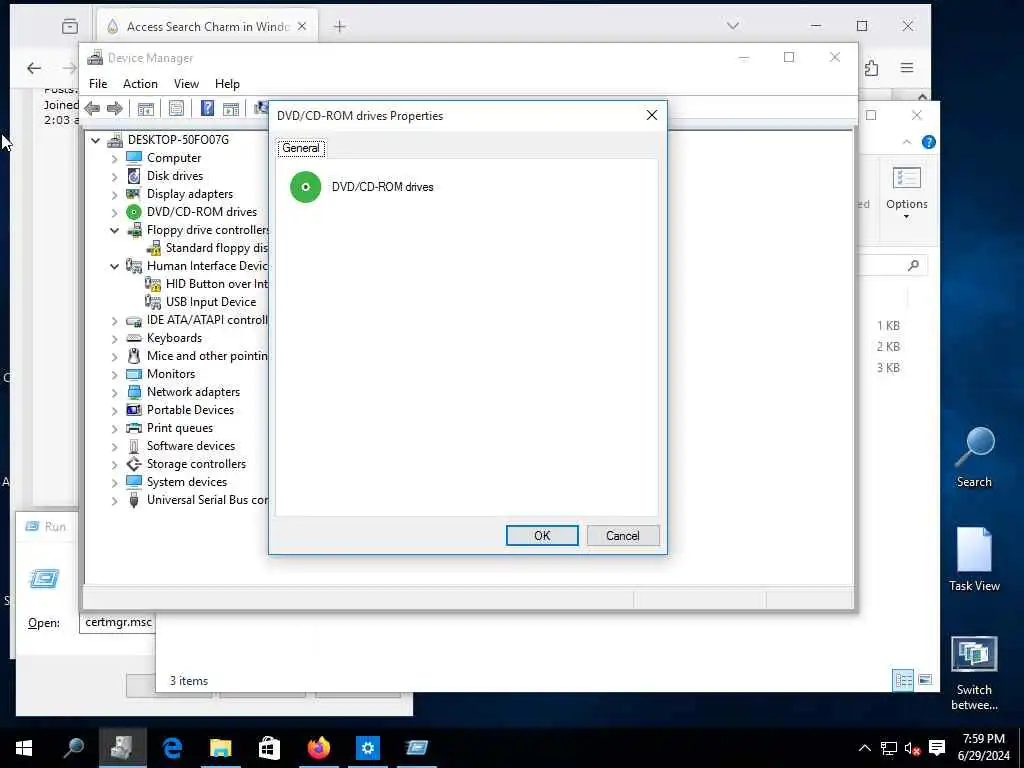The width and height of the screenshot is (1024, 768).
Task: Open the browser tab list chevron
Action: pyautogui.click(x=733, y=26)
